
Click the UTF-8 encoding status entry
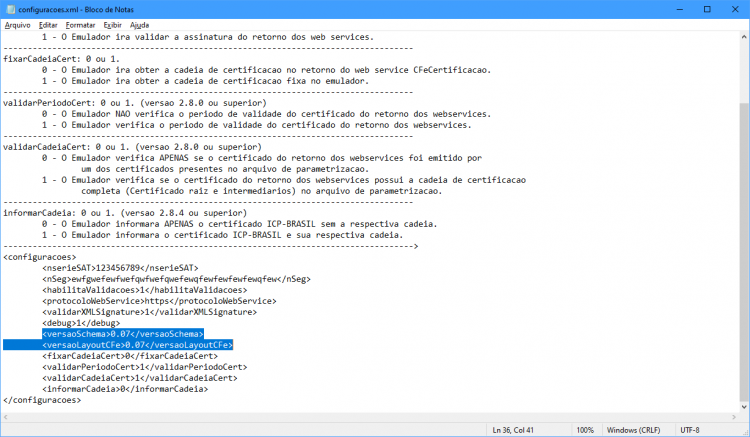[x=690, y=430]
